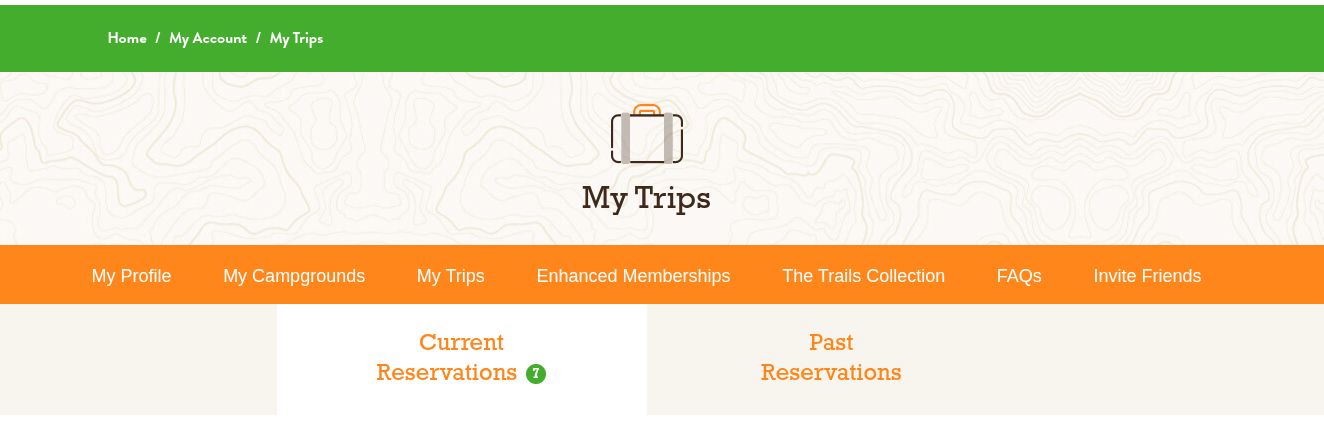Click the green 7 reservations count badge
Image resolution: width=1324 pixels, height=431 pixels.
(x=536, y=374)
